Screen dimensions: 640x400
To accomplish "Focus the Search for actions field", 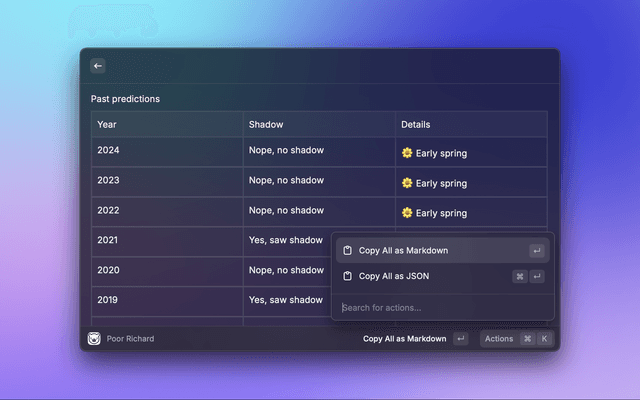I will [x=440, y=307].
